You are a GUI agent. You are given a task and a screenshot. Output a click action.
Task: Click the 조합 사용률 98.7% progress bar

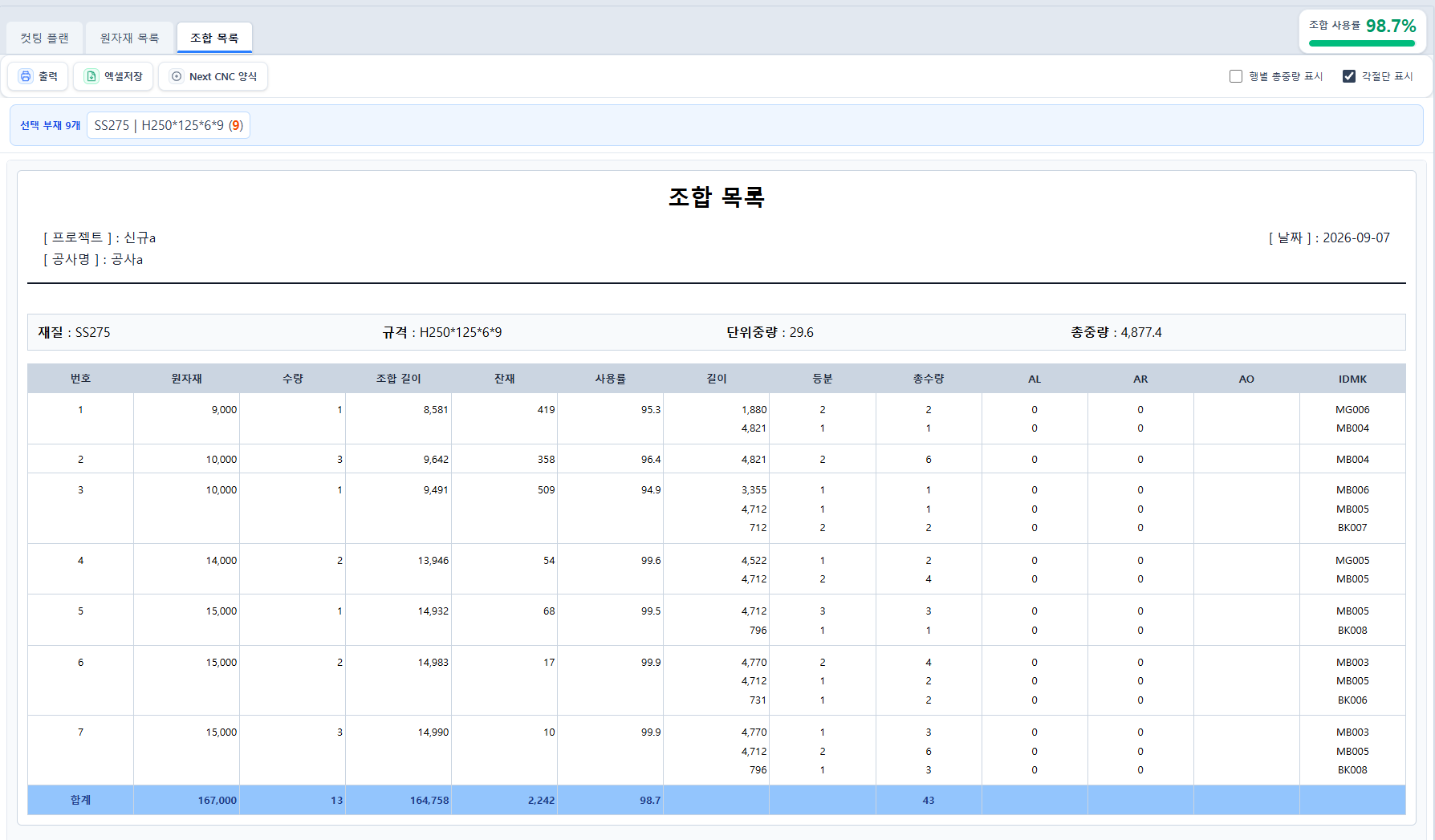tap(1362, 43)
